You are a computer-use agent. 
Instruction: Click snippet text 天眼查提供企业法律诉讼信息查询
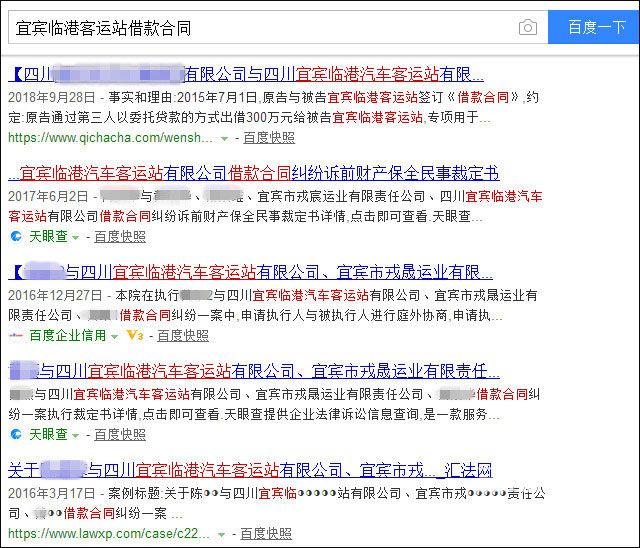point(321,415)
